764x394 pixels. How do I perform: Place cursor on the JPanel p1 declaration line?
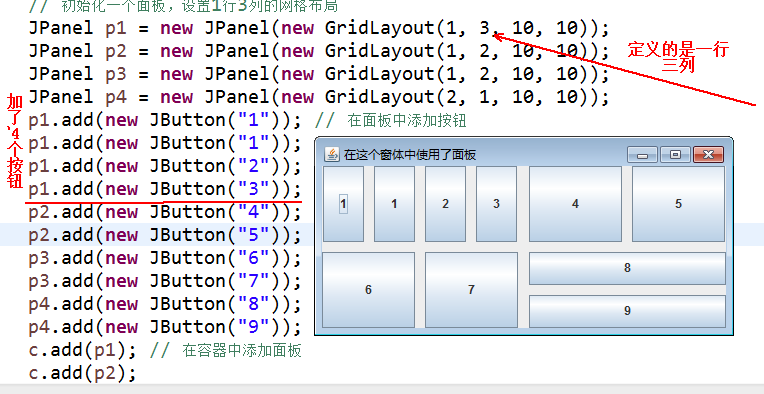click(x=319, y=28)
